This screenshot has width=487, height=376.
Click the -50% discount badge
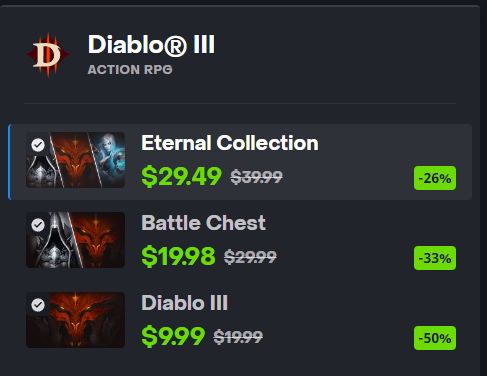click(435, 338)
